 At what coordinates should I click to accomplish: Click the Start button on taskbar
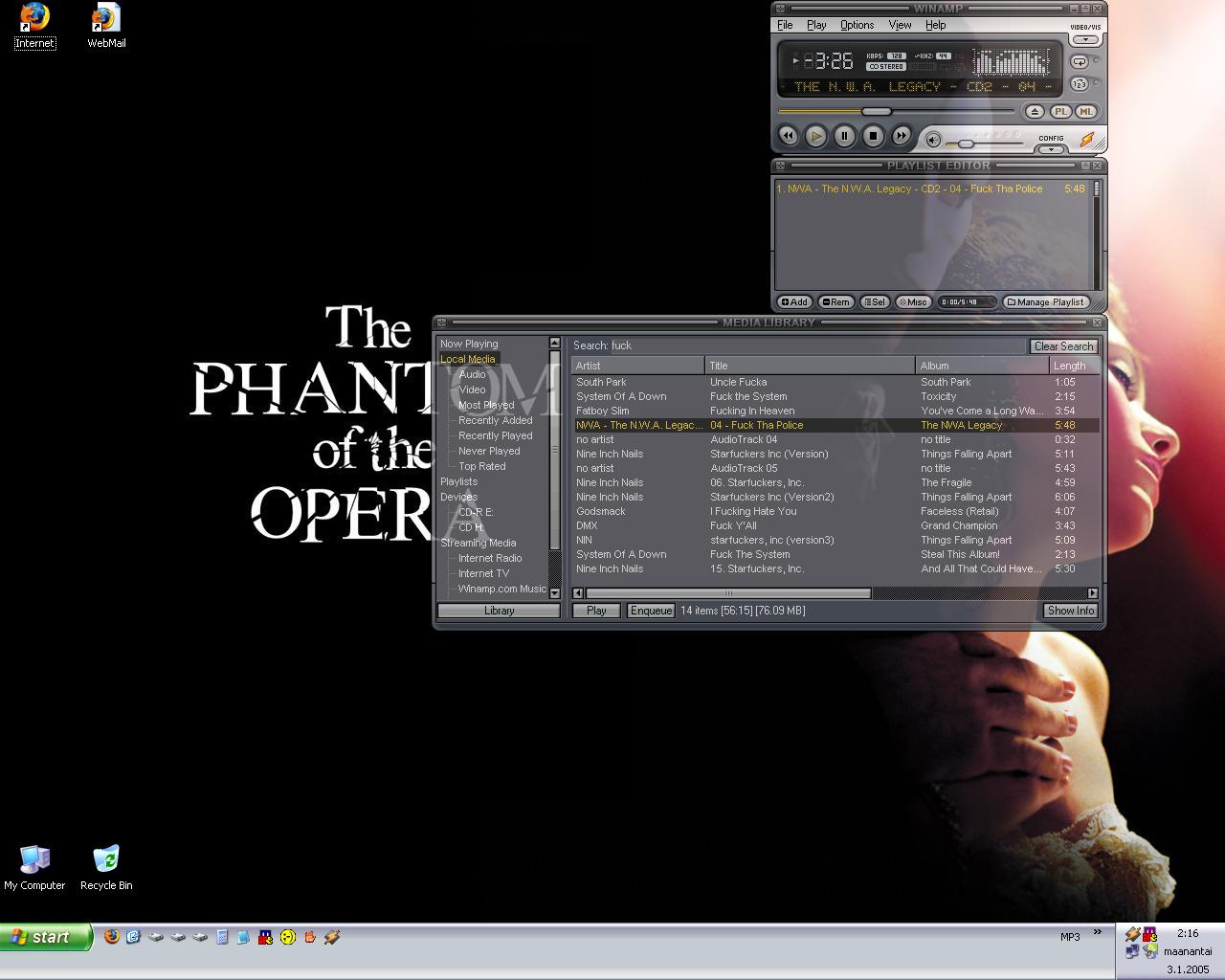[45, 937]
